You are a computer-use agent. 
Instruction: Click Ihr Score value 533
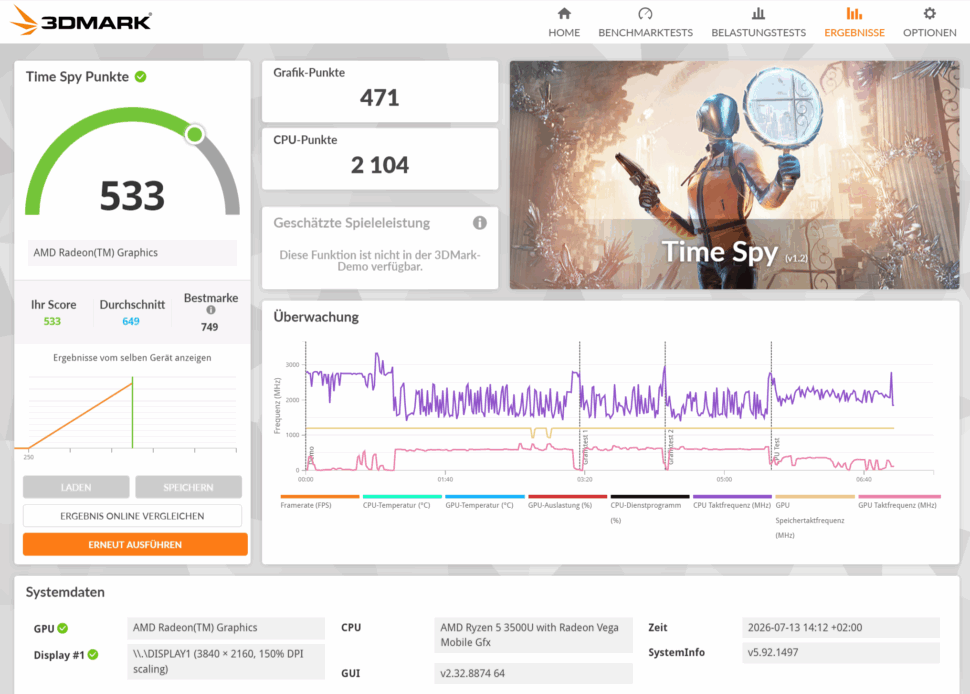[x=52, y=321]
